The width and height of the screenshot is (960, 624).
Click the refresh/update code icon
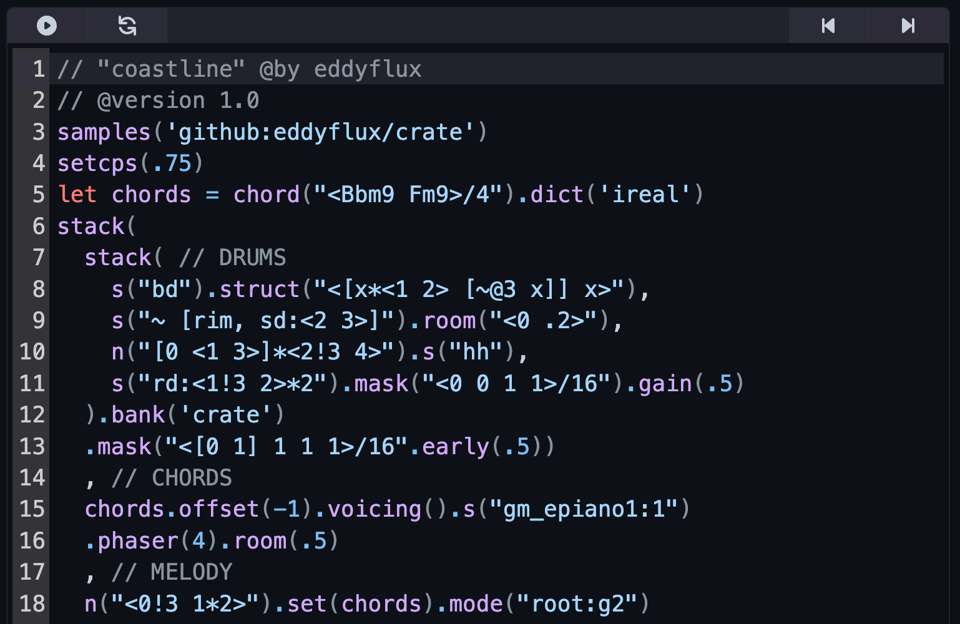[127, 26]
